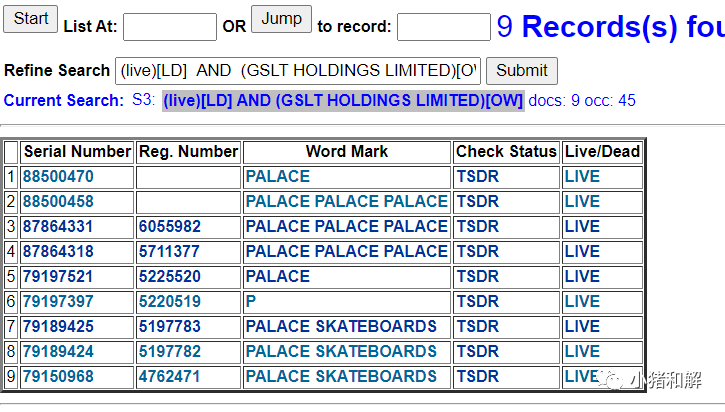The width and height of the screenshot is (725, 412).
Task: Click the Start button
Action: [x=31, y=19]
